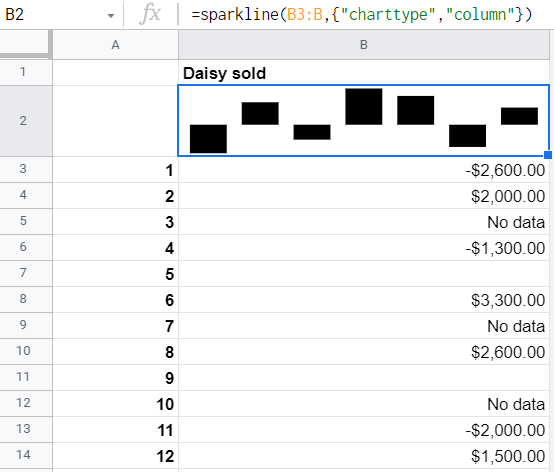Screen dimensions: 554x472
Task: Select the cell showing $1,500.00
Action: [364, 456]
